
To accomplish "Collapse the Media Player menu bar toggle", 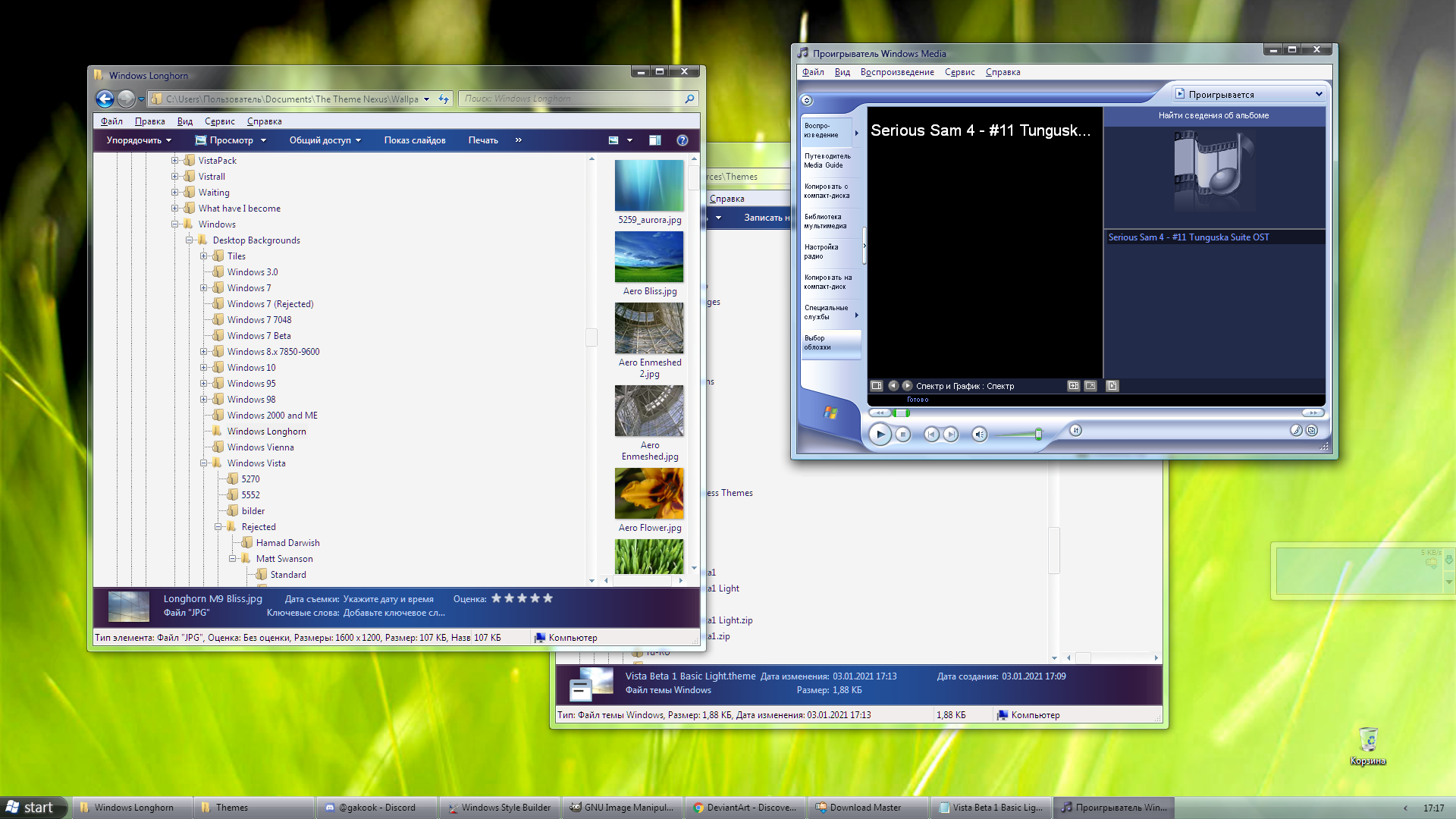I will (x=807, y=100).
